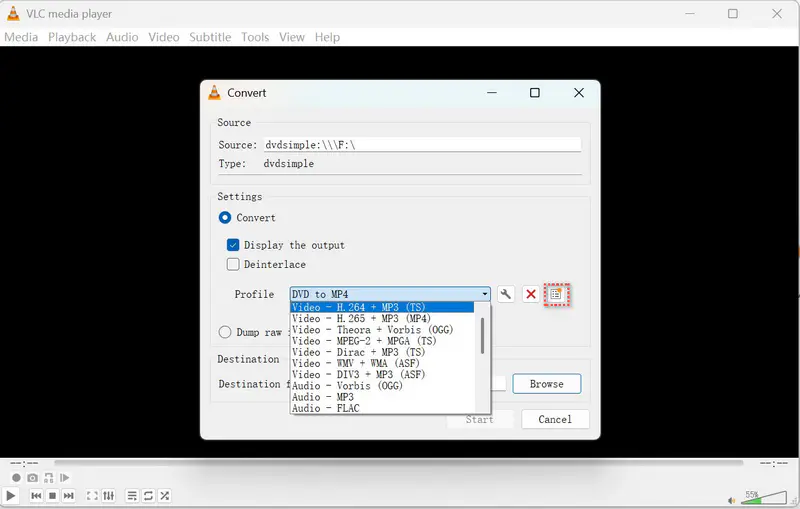Click the Source field with dvdsimple path

click(x=422, y=145)
